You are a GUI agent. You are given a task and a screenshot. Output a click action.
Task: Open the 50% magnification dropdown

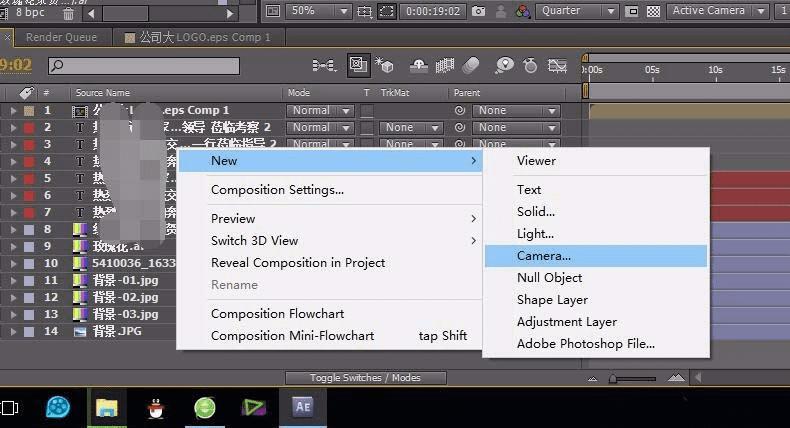[x=318, y=11]
